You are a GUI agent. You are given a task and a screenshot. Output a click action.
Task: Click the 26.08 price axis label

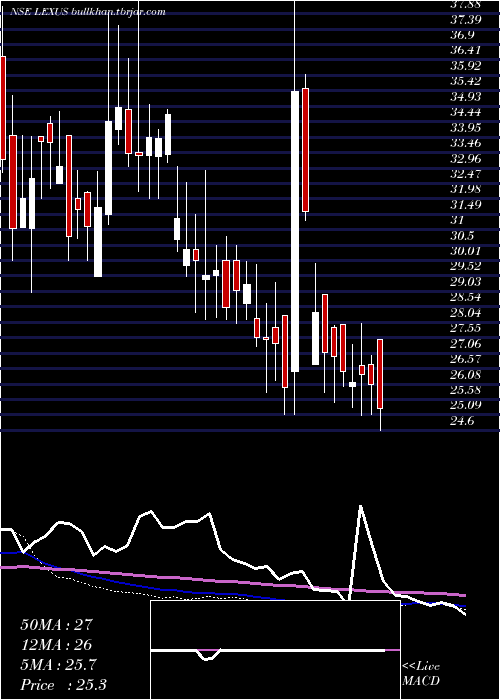coord(465,375)
